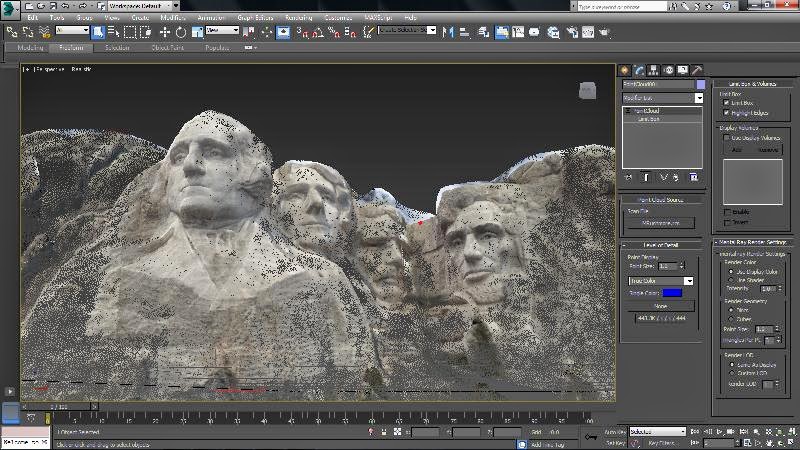Select Use Shader radio option
Image resolution: width=800 pixels, height=450 pixels.
coord(731,280)
